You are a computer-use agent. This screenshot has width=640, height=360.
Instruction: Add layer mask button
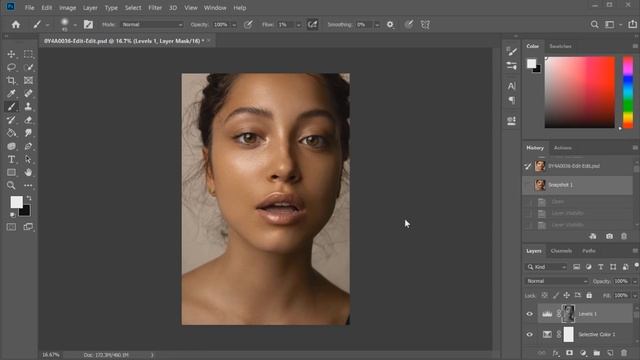569,353
